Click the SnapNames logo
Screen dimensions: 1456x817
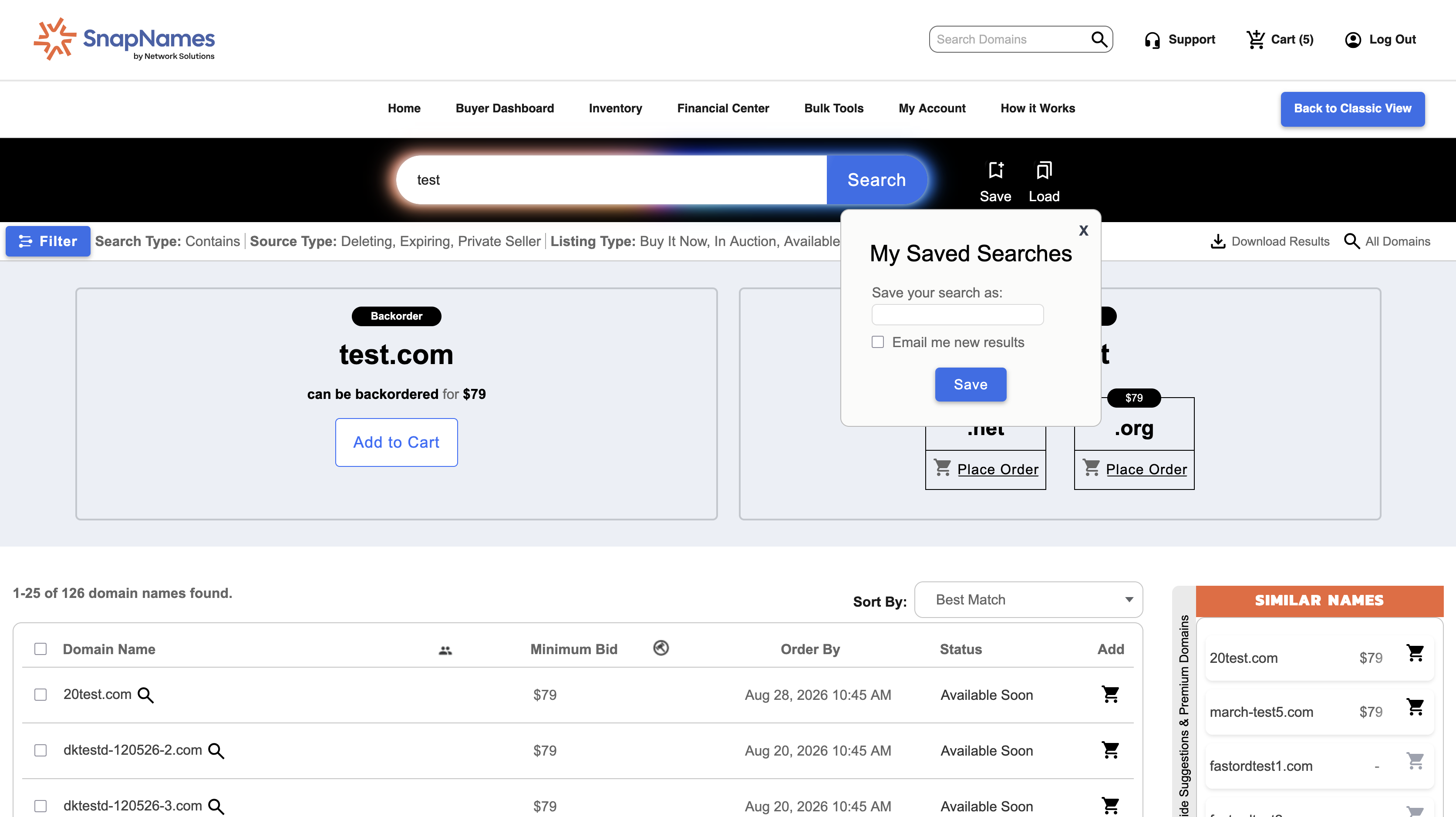tap(125, 39)
